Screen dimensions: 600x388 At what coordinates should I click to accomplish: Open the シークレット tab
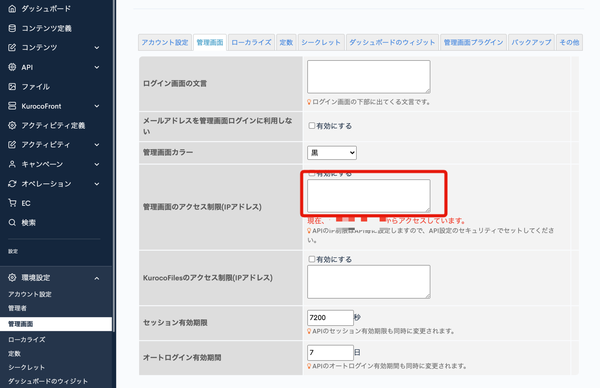click(x=321, y=42)
